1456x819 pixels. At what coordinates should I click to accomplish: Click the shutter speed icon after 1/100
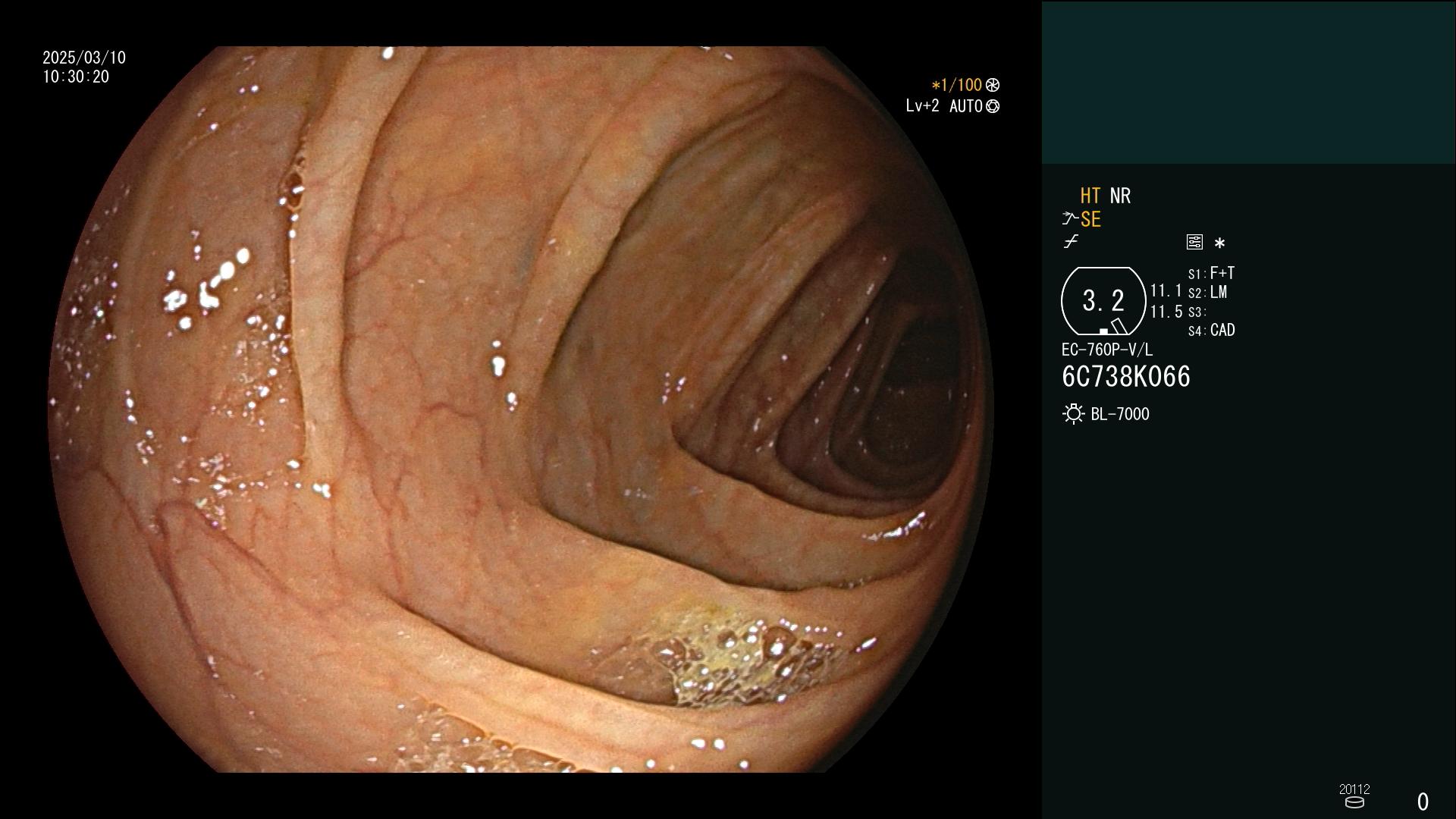[x=992, y=85]
